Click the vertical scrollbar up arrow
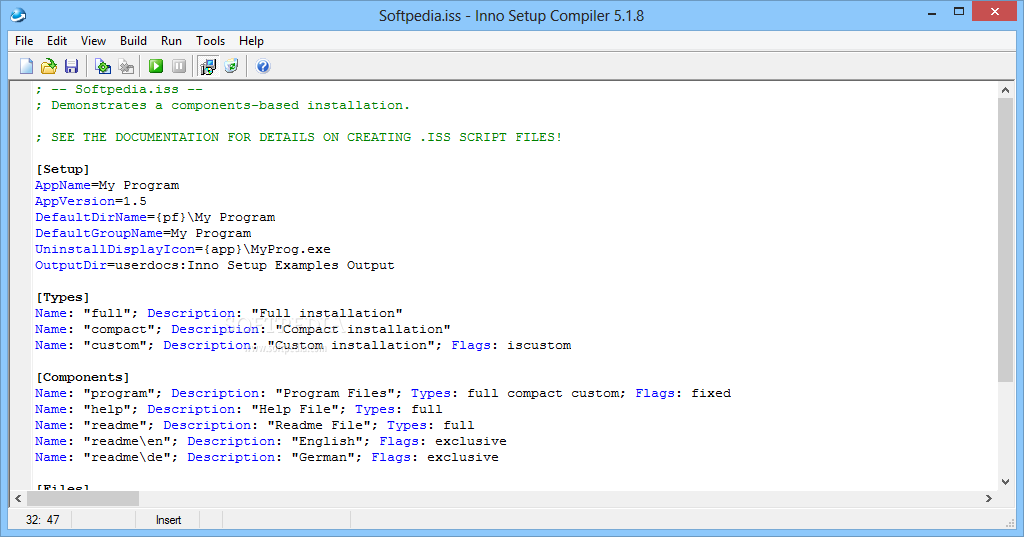This screenshot has width=1024, height=537. [x=1005, y=90]
